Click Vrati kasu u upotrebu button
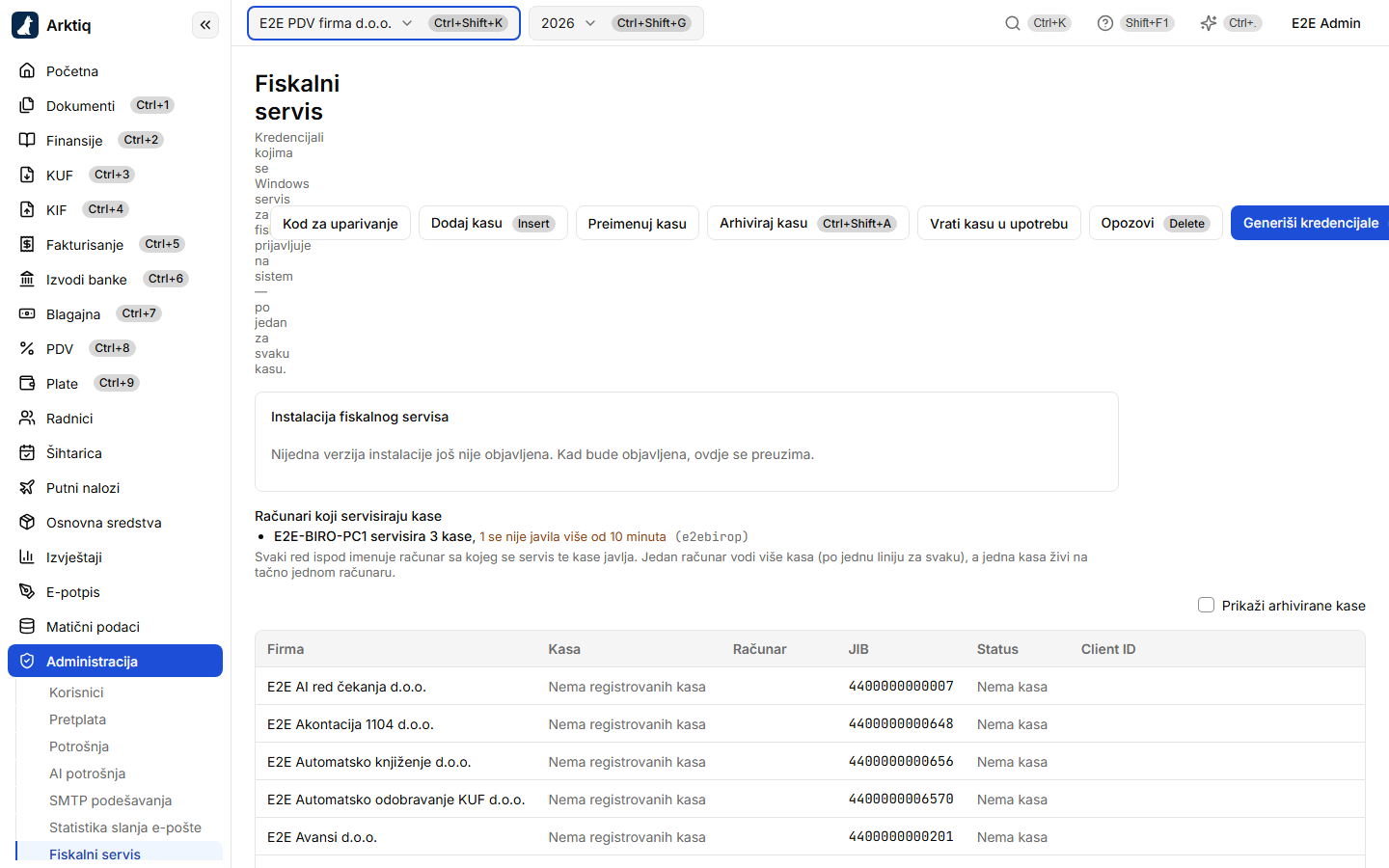 [x=999, y=223]
